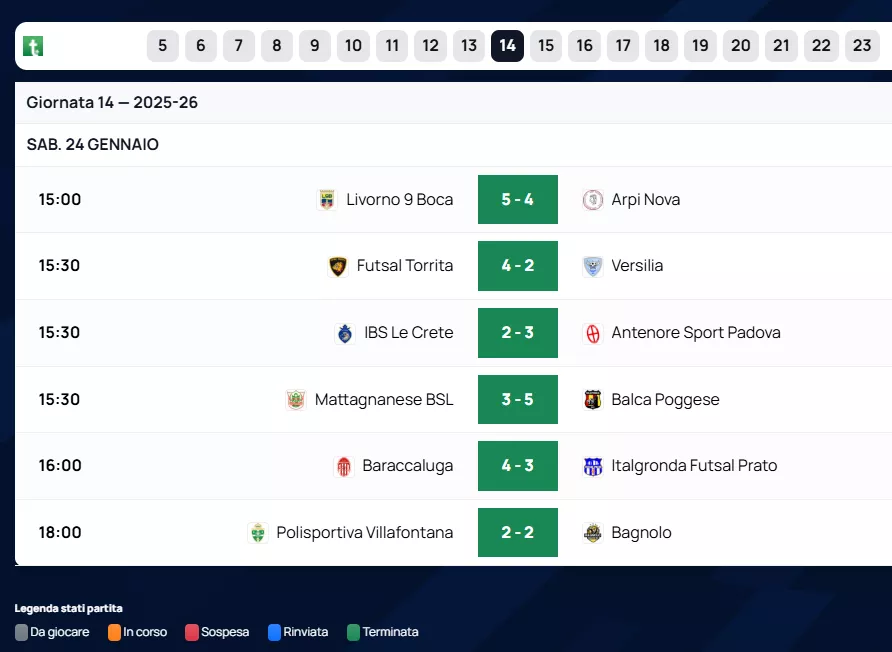The image size is (892, 652).
Task: Click the Bagnolo team crest
Action: 593,533
